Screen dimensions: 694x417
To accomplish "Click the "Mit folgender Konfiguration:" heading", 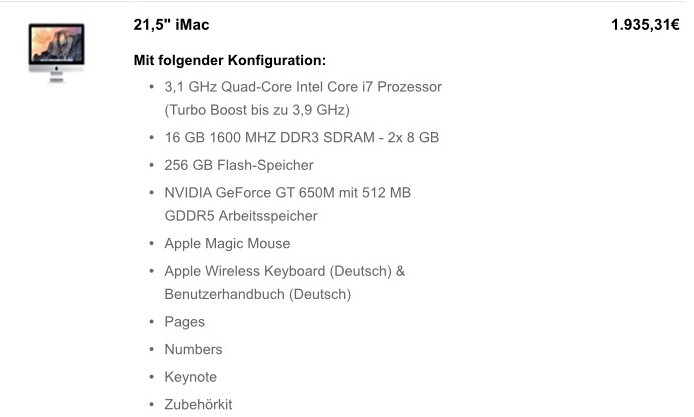I will (230, 61).
